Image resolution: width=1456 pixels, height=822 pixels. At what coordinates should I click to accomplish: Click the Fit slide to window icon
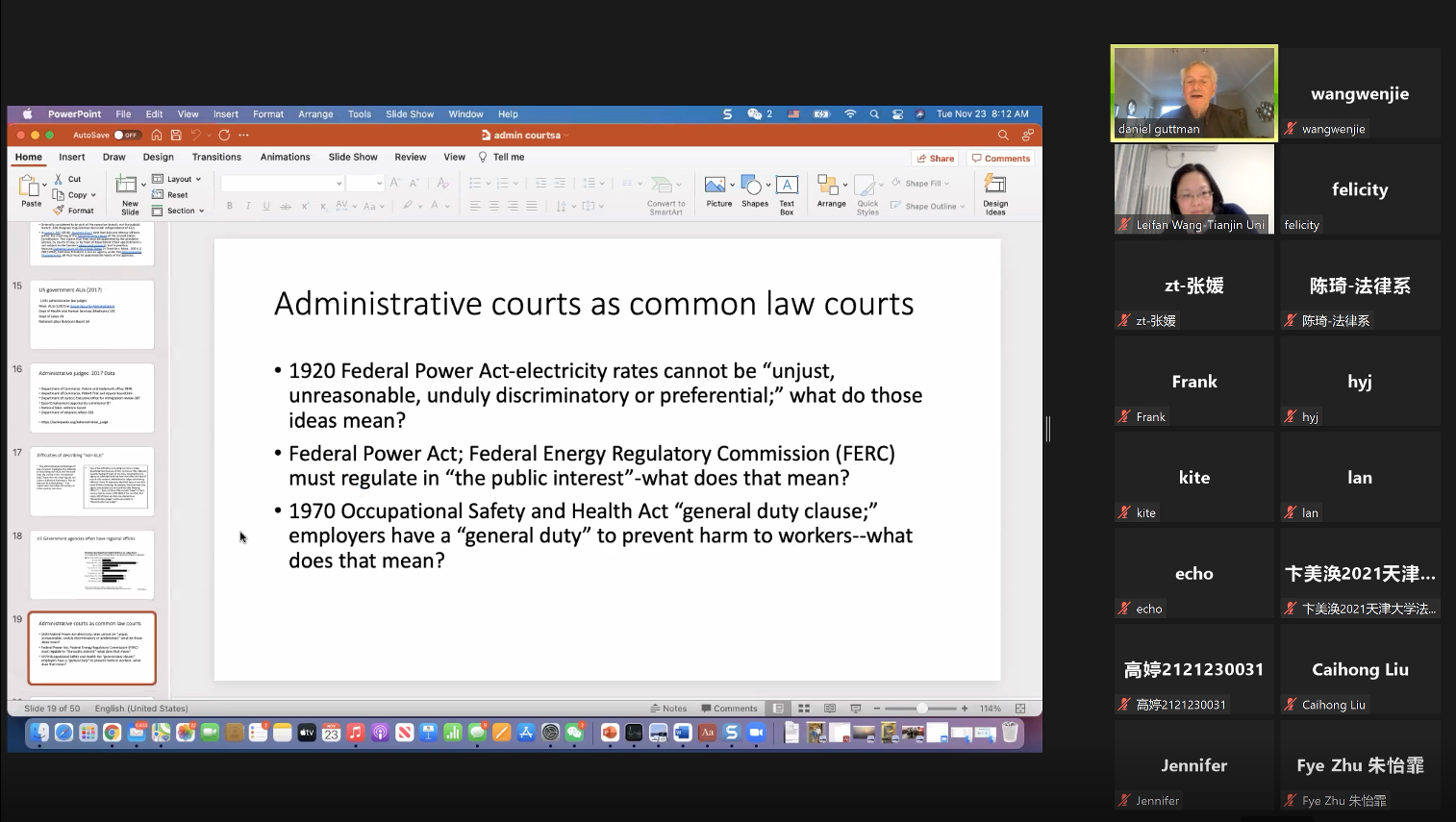click(x=1020, y=709)
